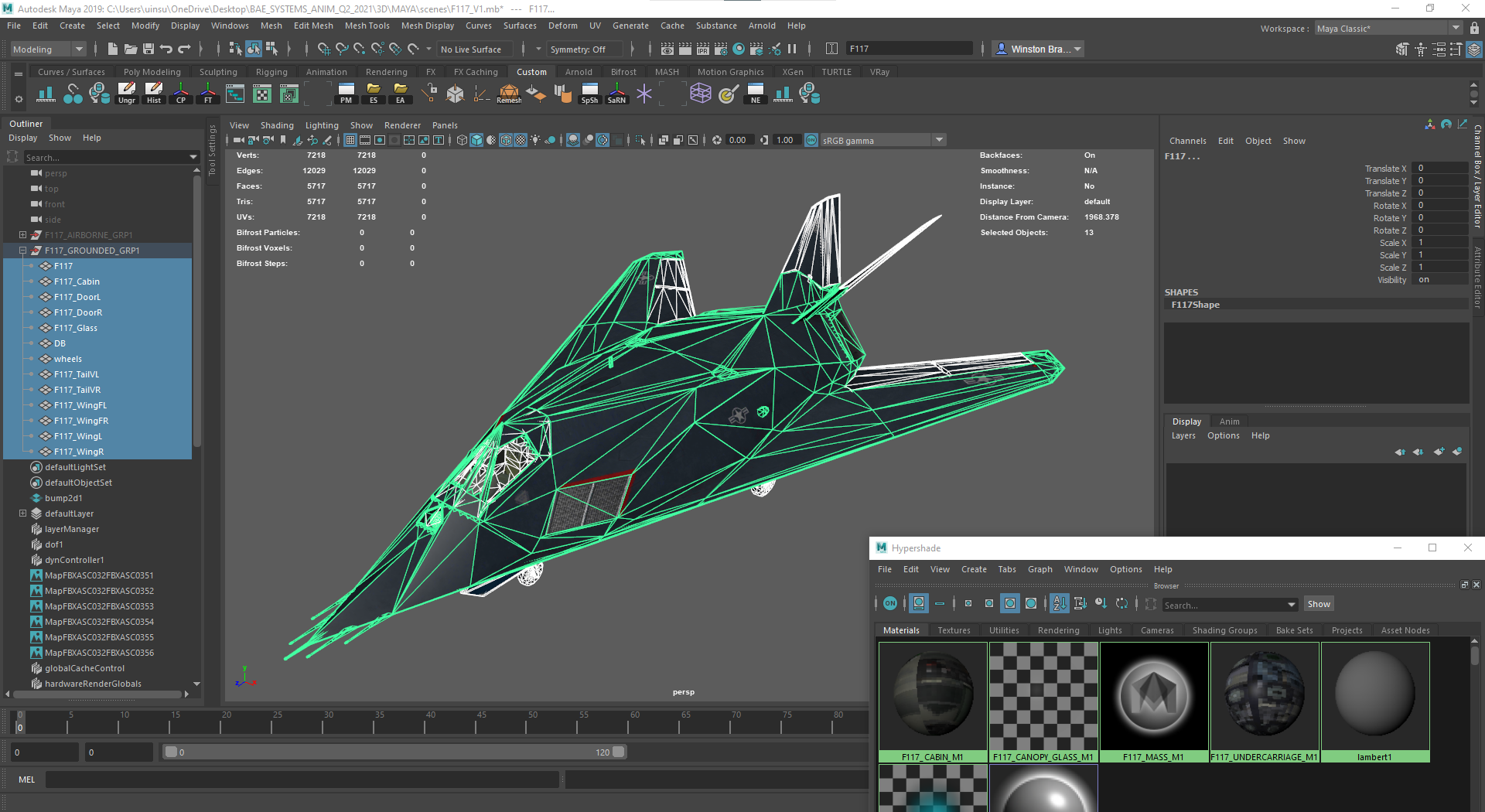
Task: Click the gear icon left of the shelf
Action: click(x=19, y=99)
